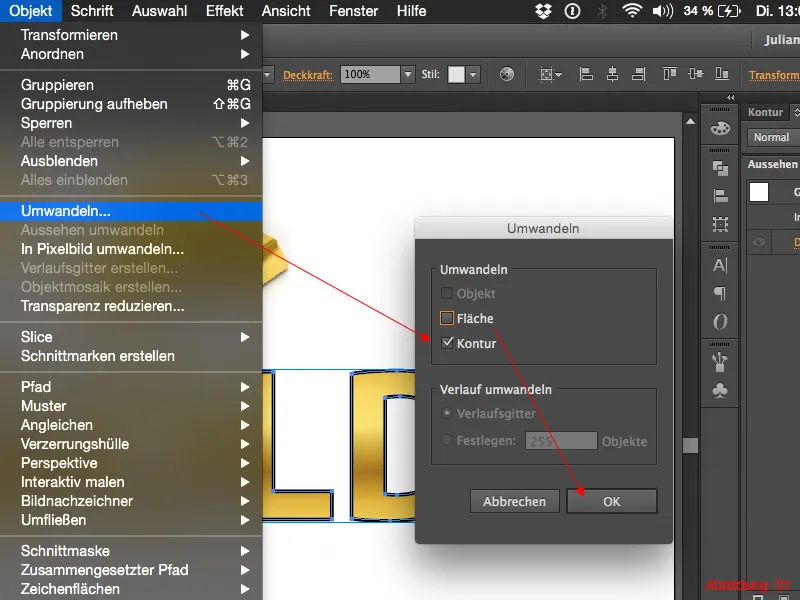Open the Deckkraft opacity link
Viewport: 800px width, 600px height.
pyautogui.click(x=308, y=75)
